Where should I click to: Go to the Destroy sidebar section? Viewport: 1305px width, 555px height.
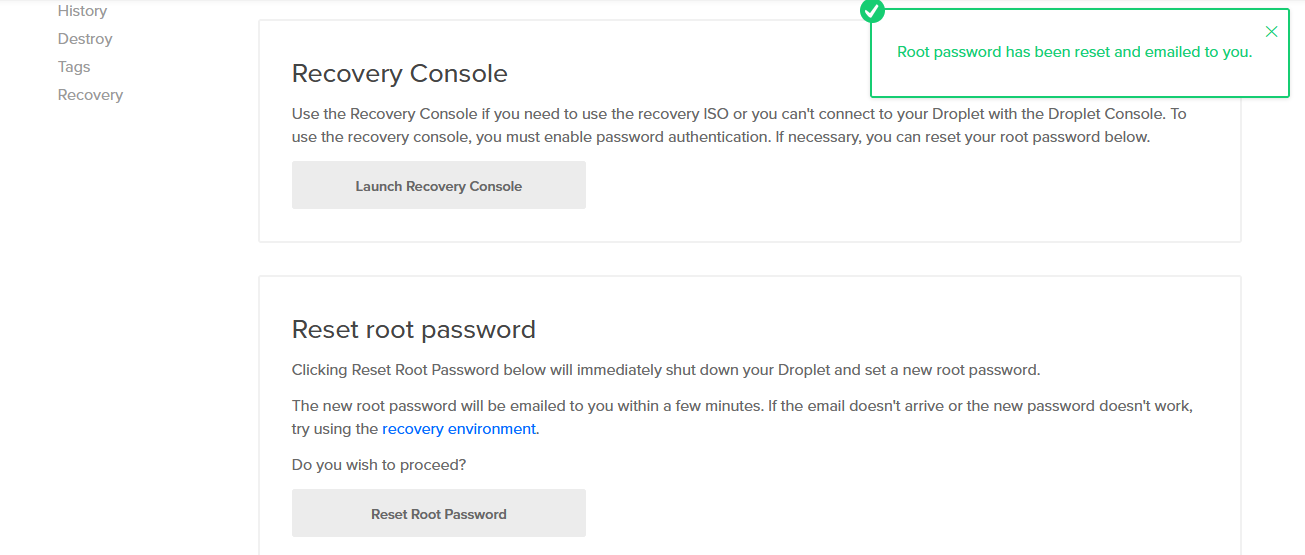tap(85, 39)
